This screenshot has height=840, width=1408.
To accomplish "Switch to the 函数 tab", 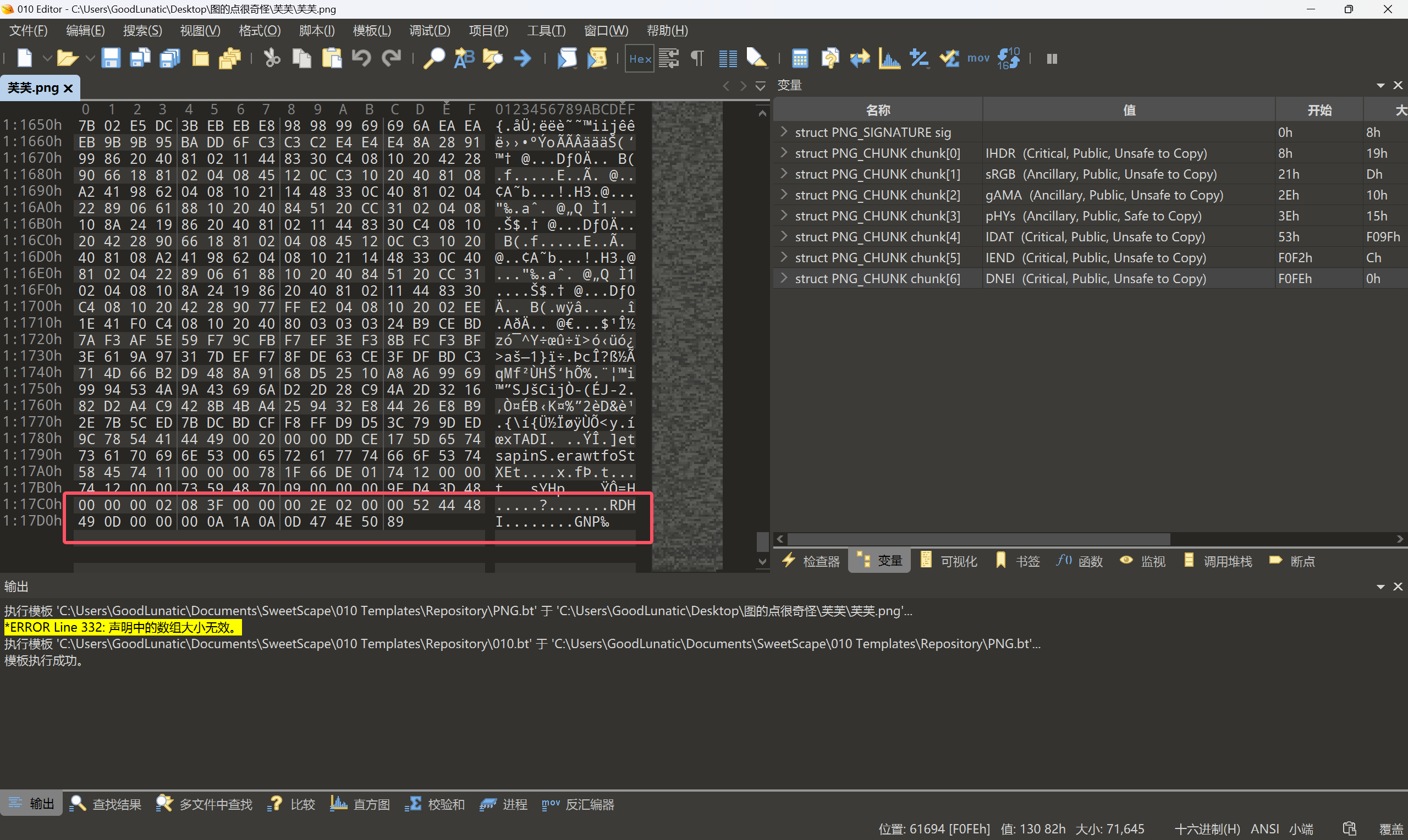I will [x=1080, y=561].
